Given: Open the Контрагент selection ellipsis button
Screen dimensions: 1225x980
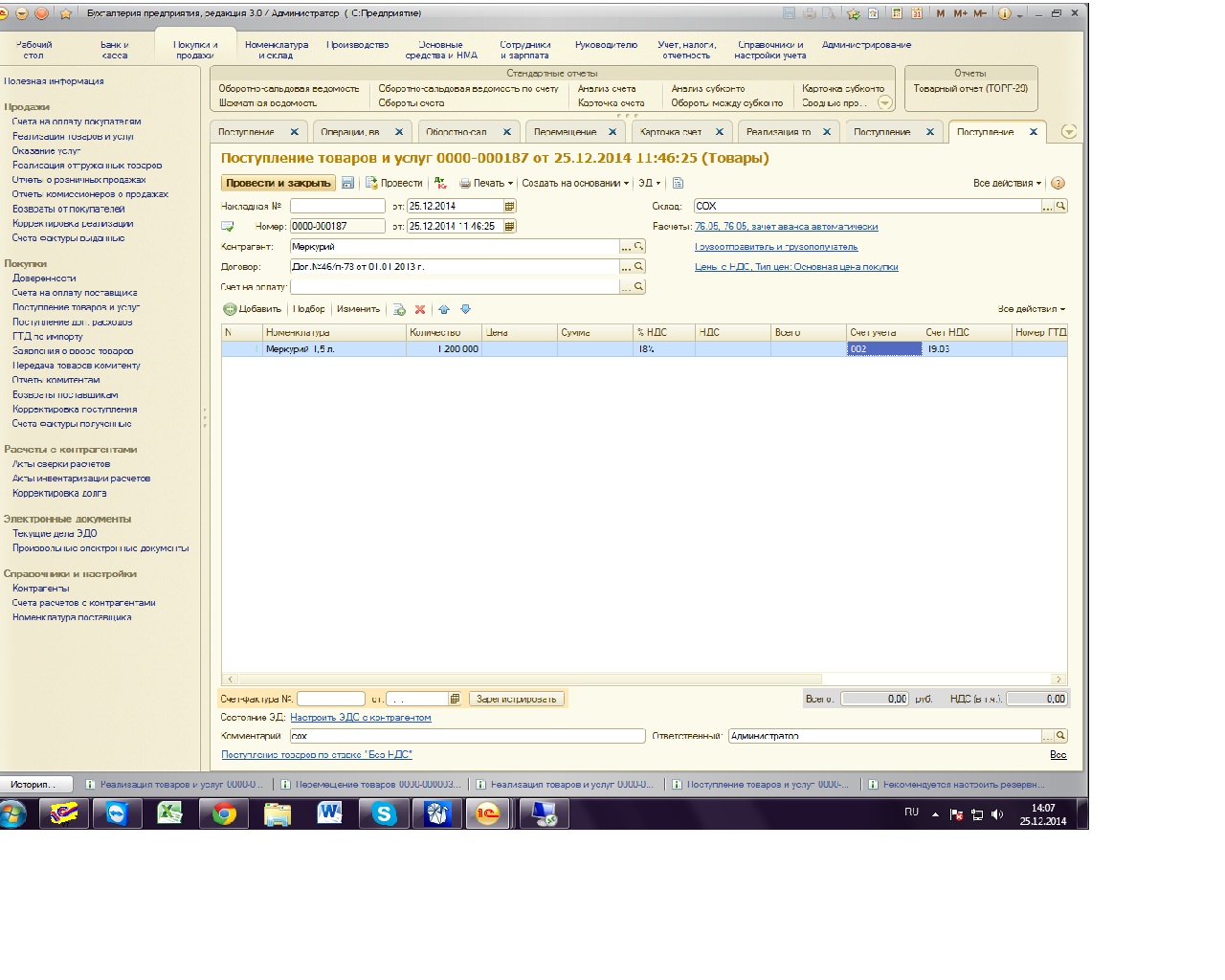Looking at the screenshot, I should [x=626, y=247].
